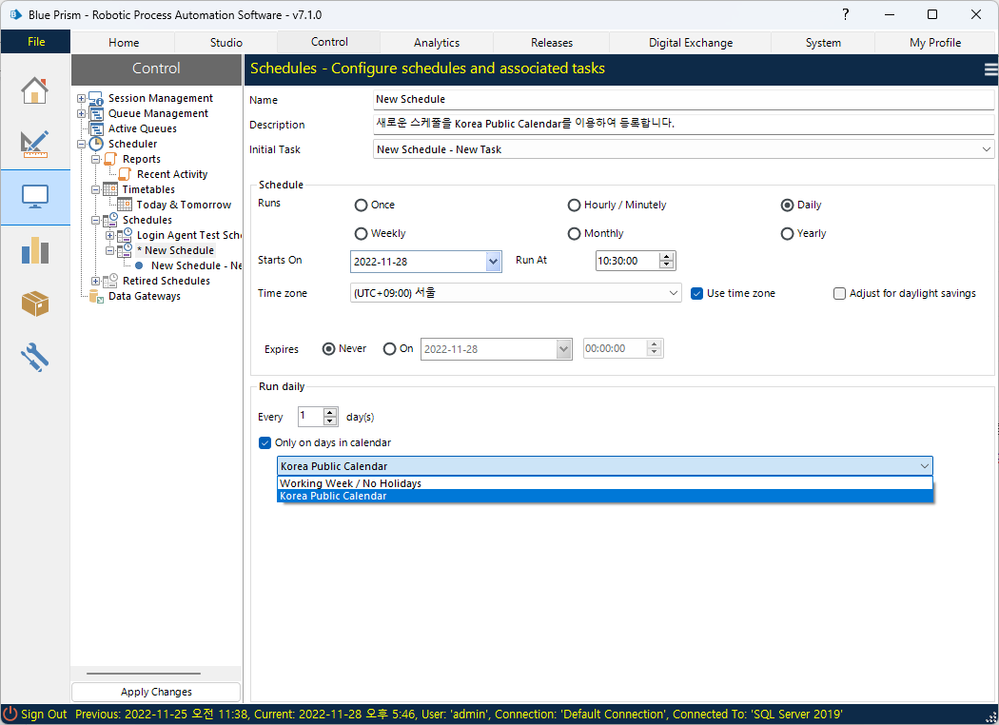The width and height of the screenshot is (999, 725).
Task: Click the Today & Tomorrow timetable icon
Action: point(125,205)
